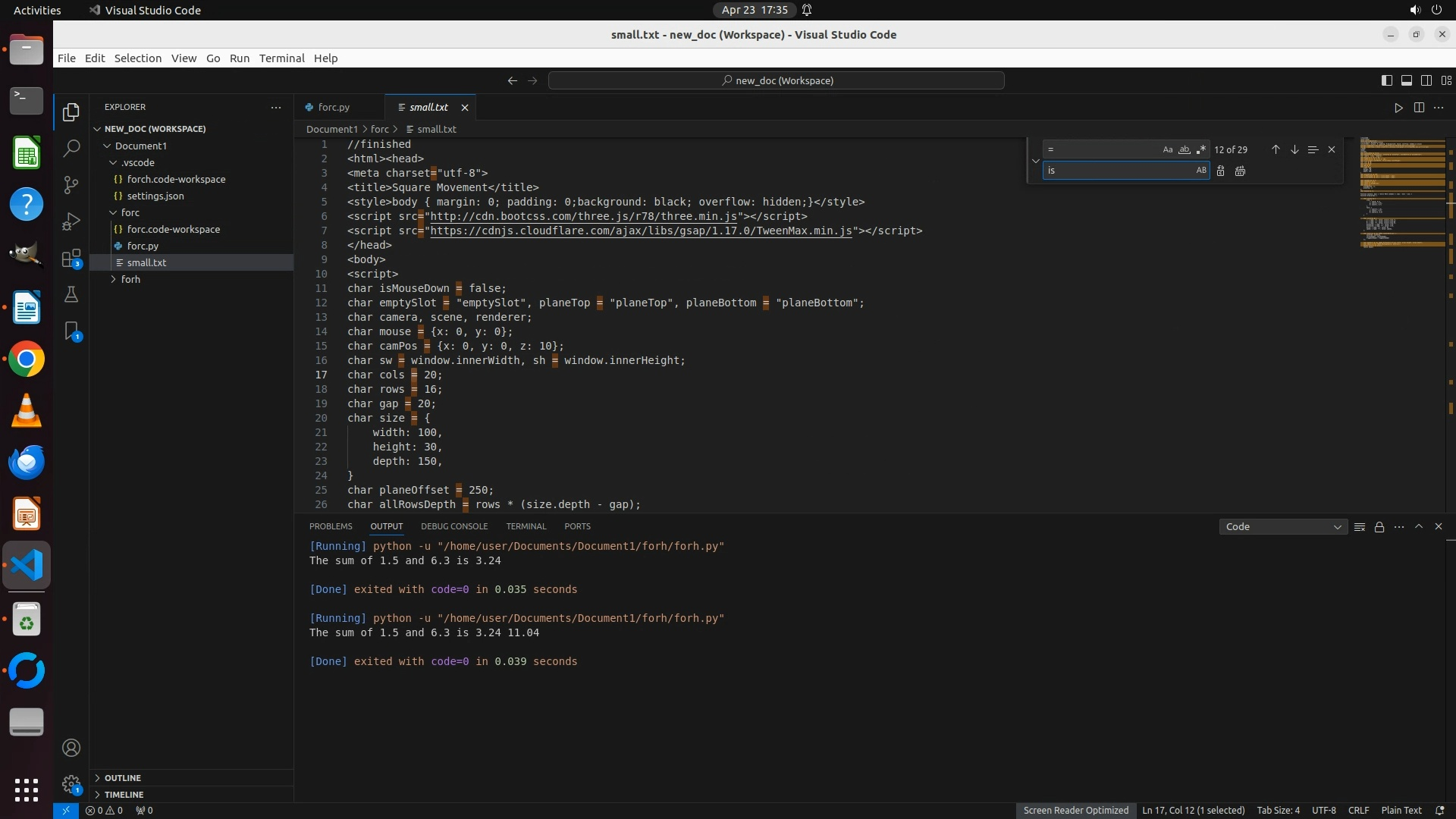Image resolution: width=1456 pixels, height=819 pixels.
Task: Toggle Match Case in find box
Action: point(1168,150)
